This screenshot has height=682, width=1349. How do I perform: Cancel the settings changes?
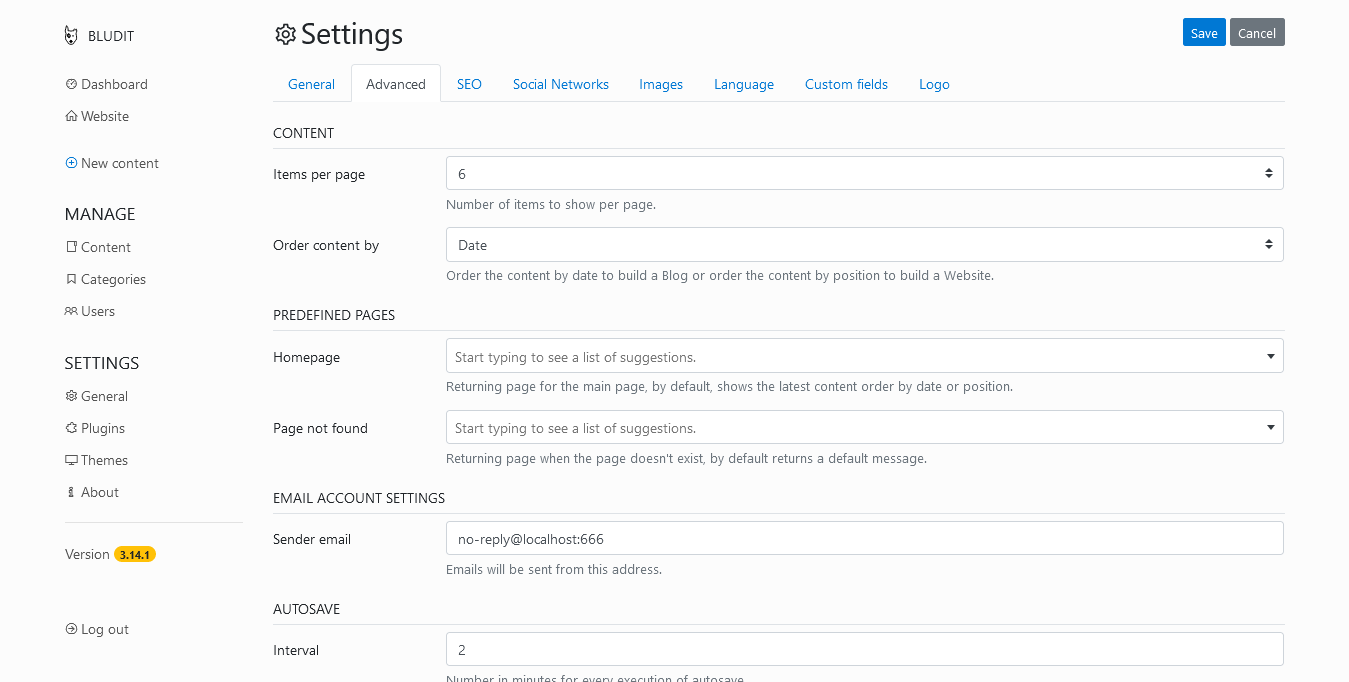pyautogui.click(x=1257, y=33)
